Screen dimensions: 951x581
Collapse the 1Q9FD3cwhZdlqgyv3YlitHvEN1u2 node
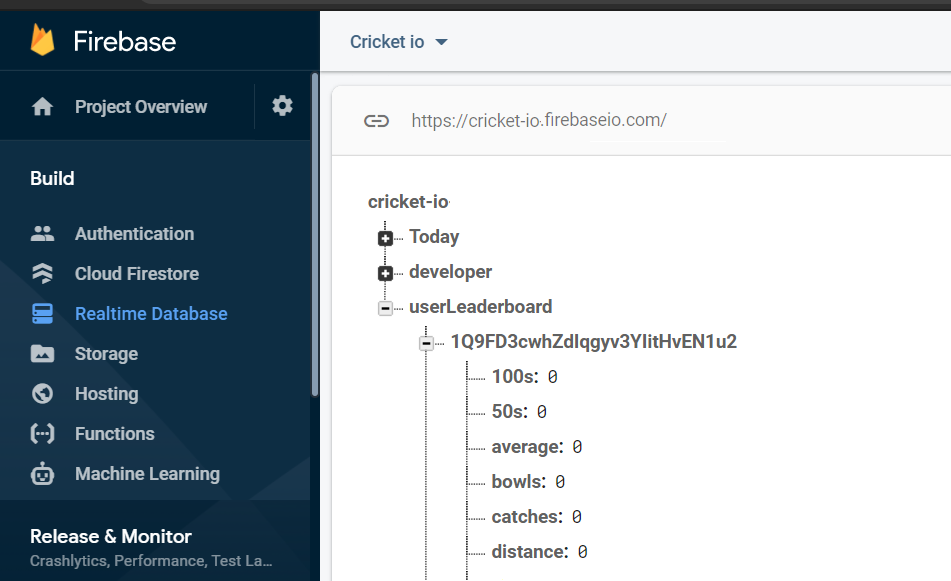(x=426, y=344)
